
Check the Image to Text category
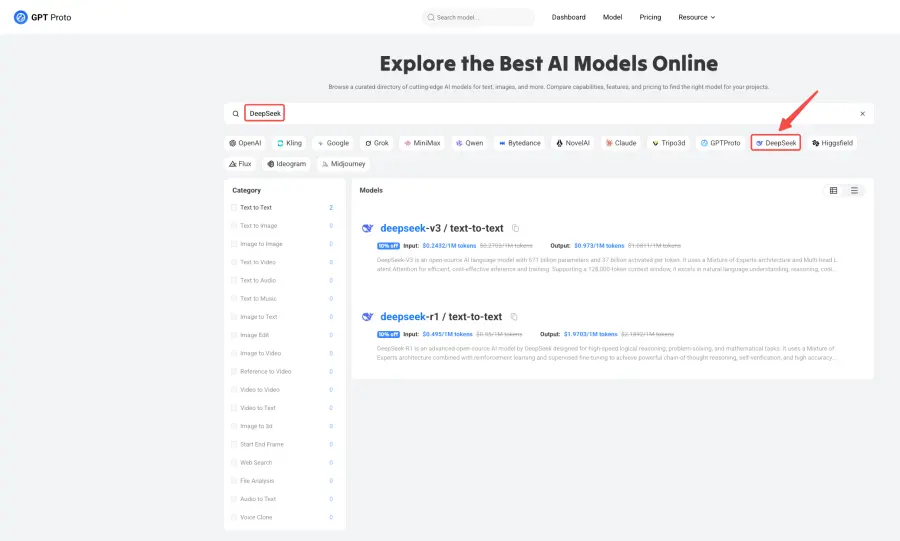pos(234,317)
